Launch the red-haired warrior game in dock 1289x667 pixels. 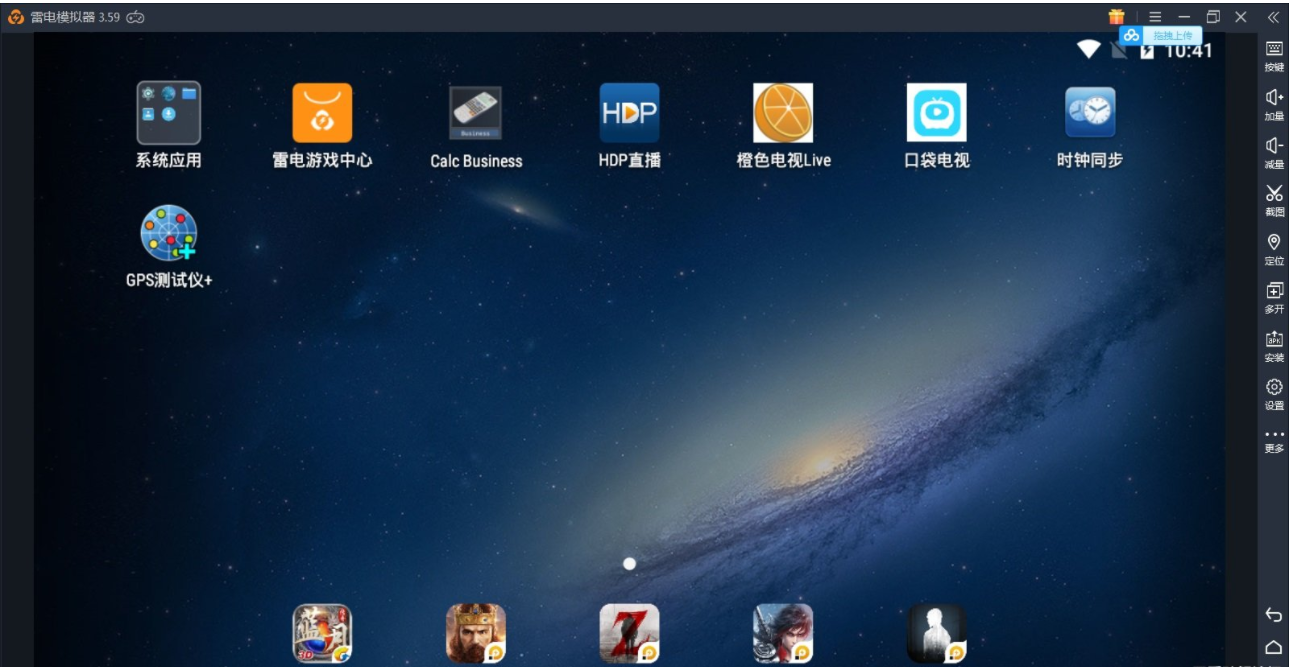[x=783, y=634]
